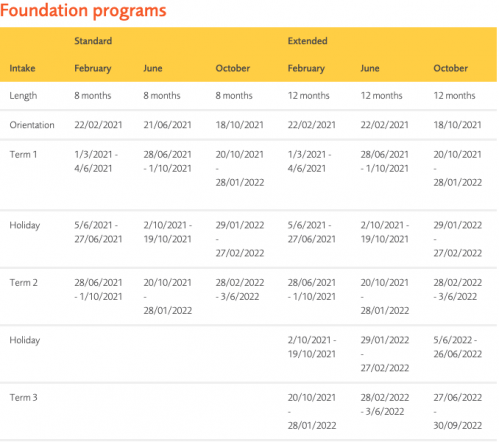The image size is (499, 442).
Task: Click Extended October Term 3 end date 30/09/2022
Action: point(457,426)
